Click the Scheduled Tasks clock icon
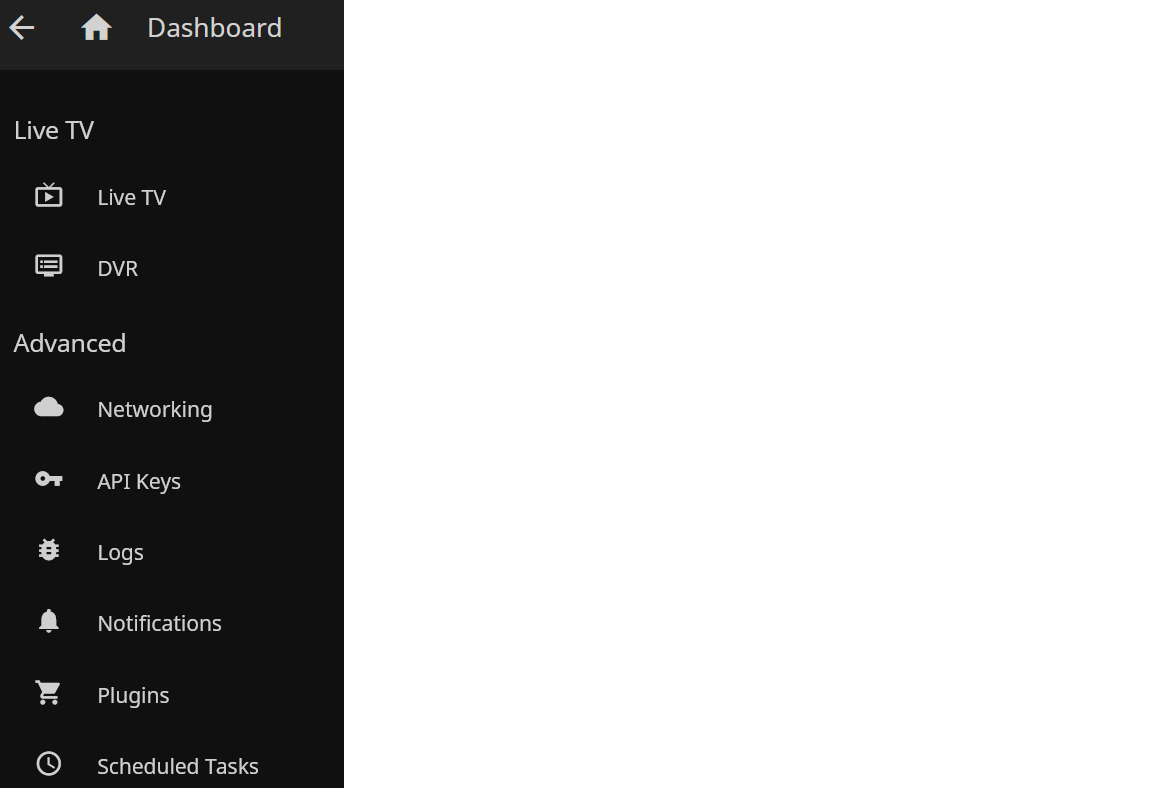Image resolution: width=1152 pixels, height=788 pixels. (x=49, y=764)
